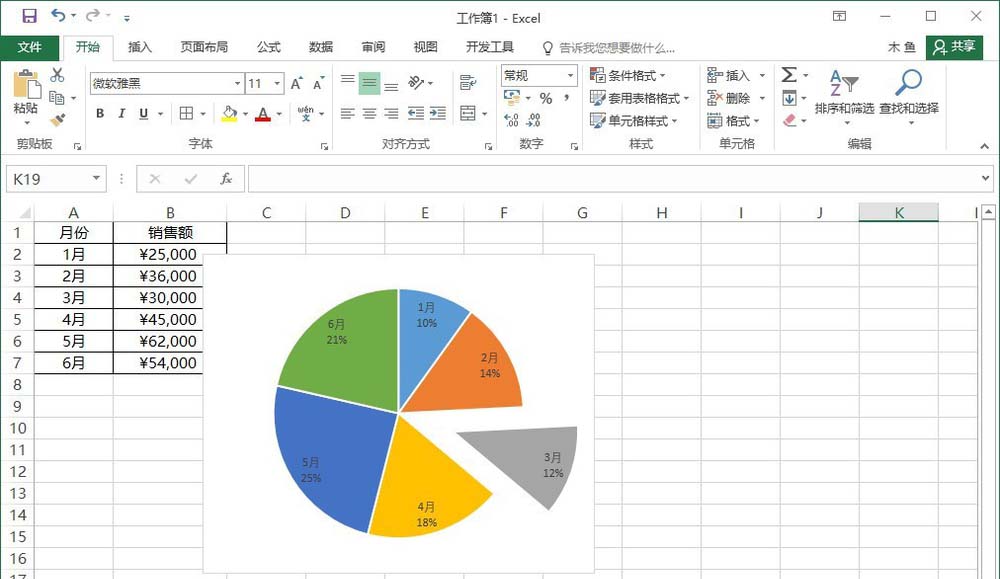Open the 常规 number format dropdown

(570, 75)
